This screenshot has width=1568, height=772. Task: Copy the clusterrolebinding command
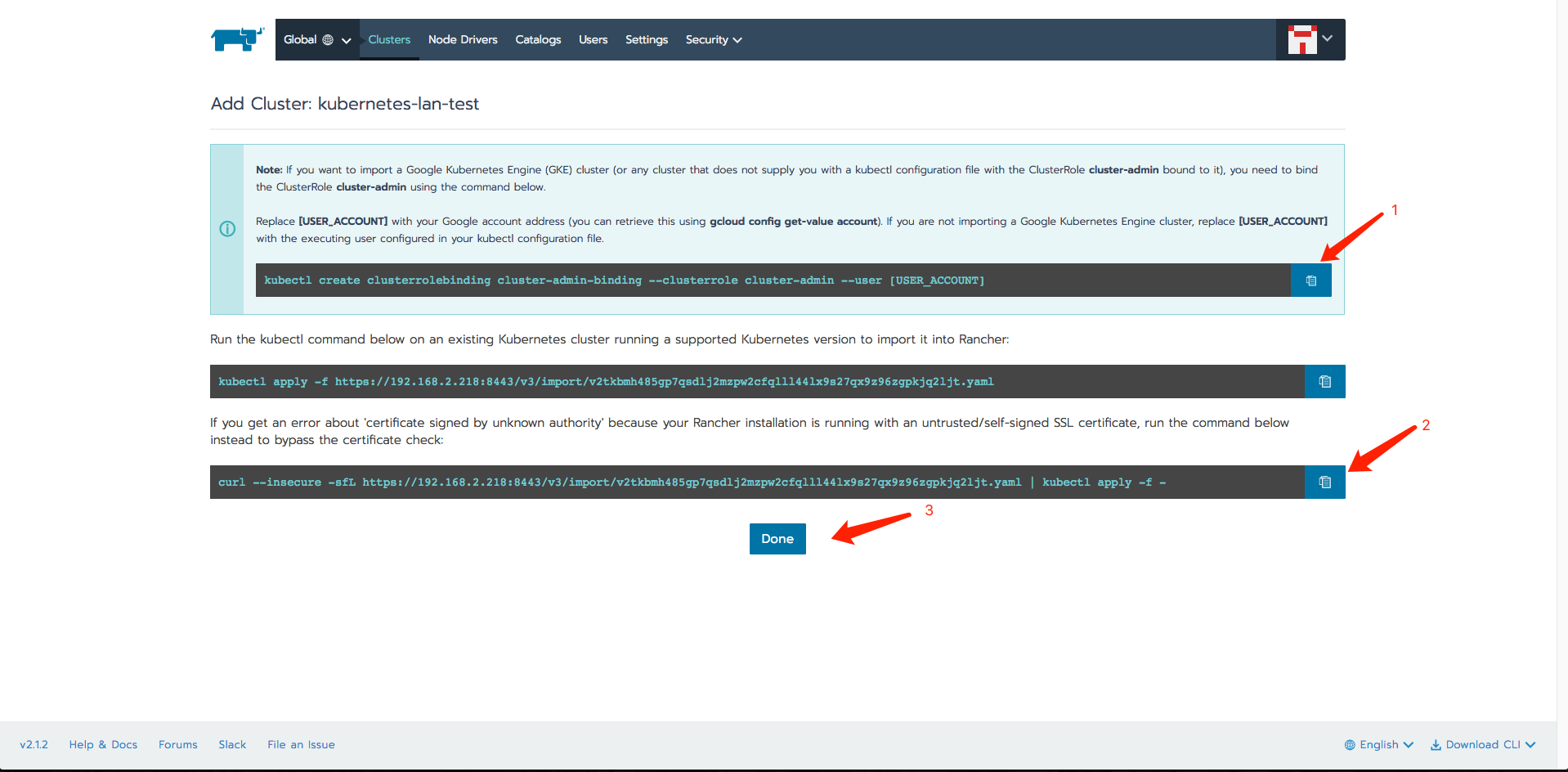1311,281
